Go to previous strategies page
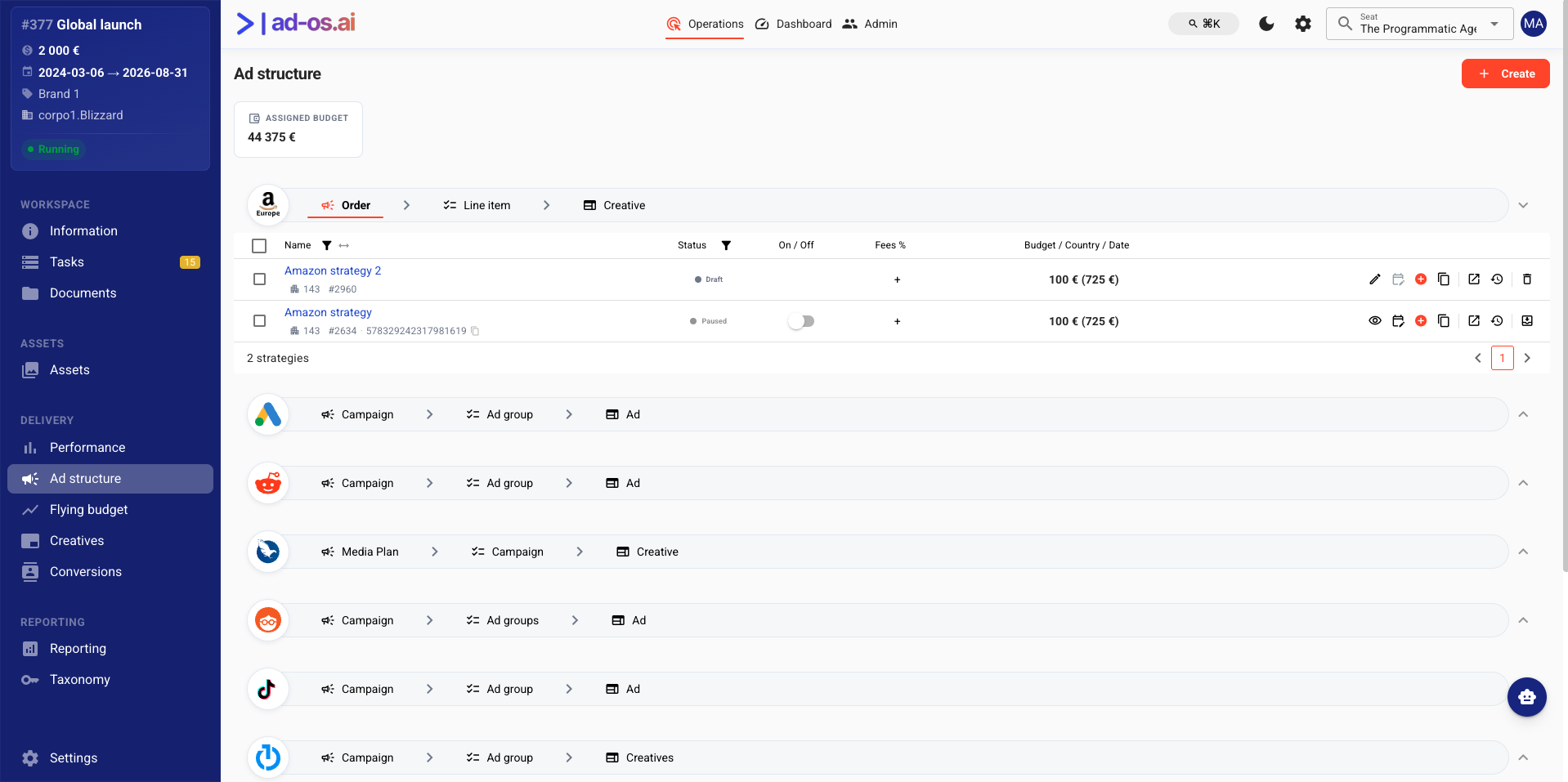This screenshot has height=782, width=1568. click(1478, 358)
